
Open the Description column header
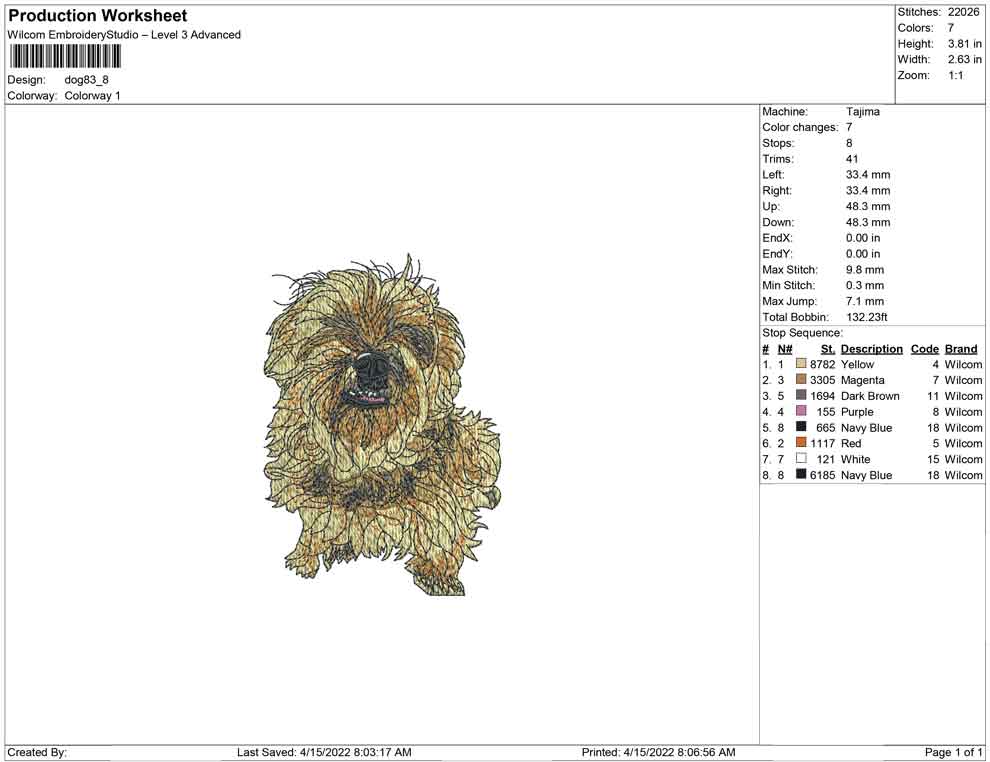[871, 348]
